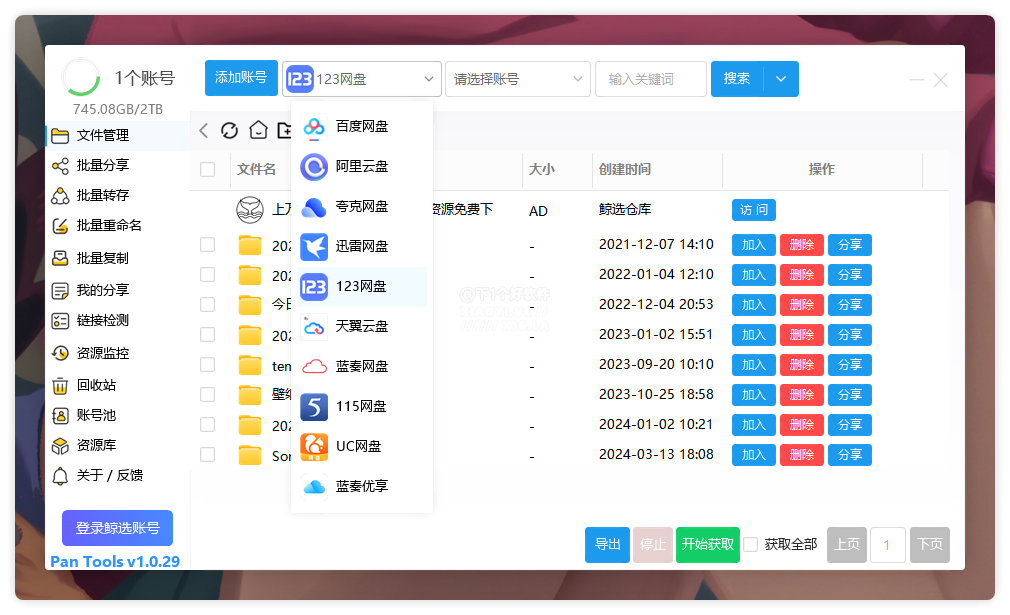
Task: Tick the select-all checkbox in the header row
Action: point(207,170)
